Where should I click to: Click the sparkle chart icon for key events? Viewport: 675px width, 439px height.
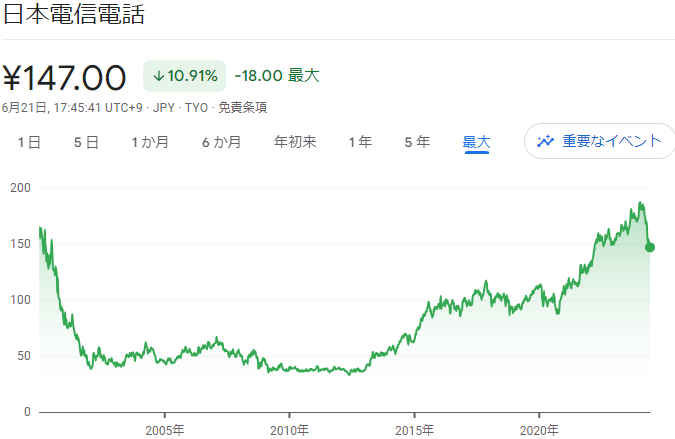[545, 141]
